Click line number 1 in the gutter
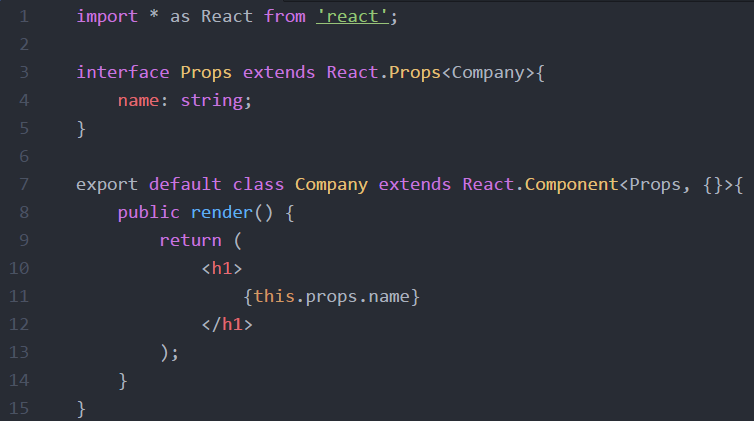754x421 pixels. 24,17
